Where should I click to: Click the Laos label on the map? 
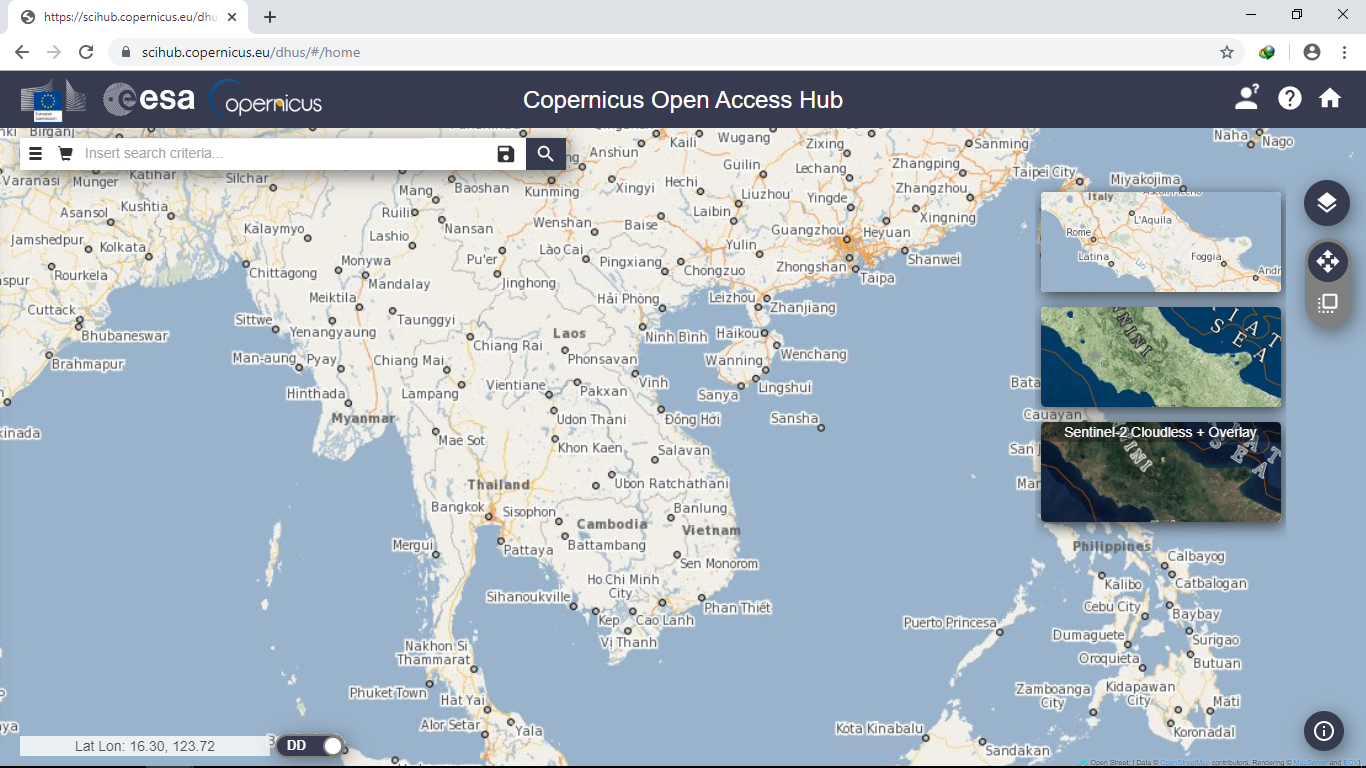click(569, 333)
